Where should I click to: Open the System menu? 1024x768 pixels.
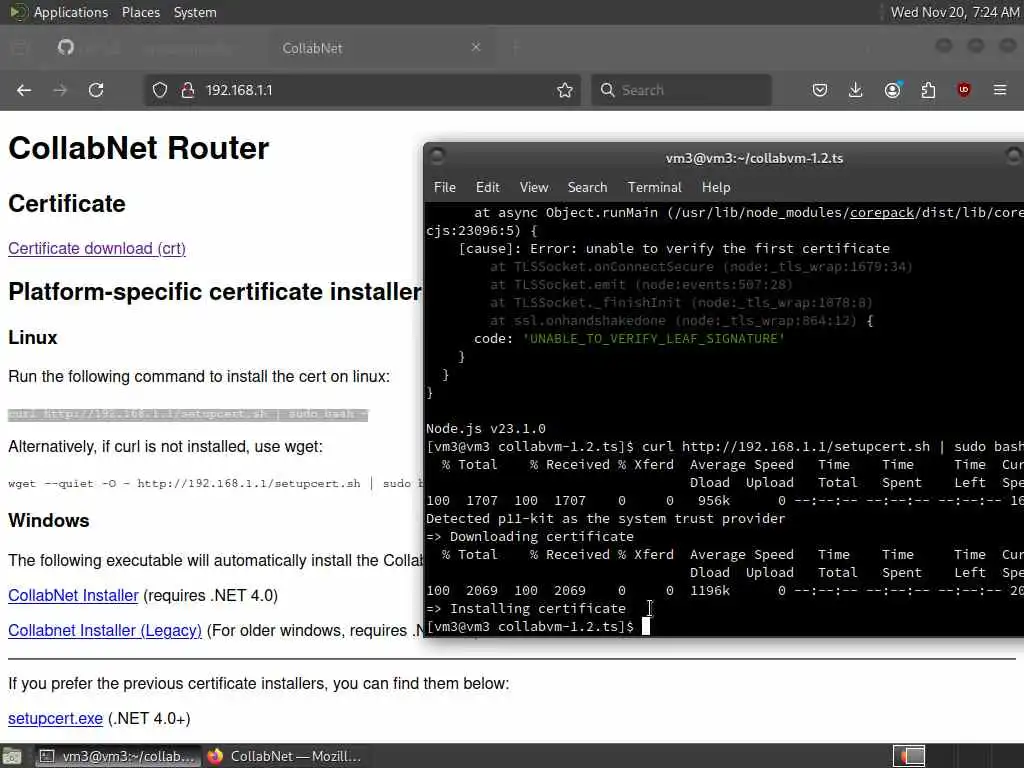click(195, 12)
